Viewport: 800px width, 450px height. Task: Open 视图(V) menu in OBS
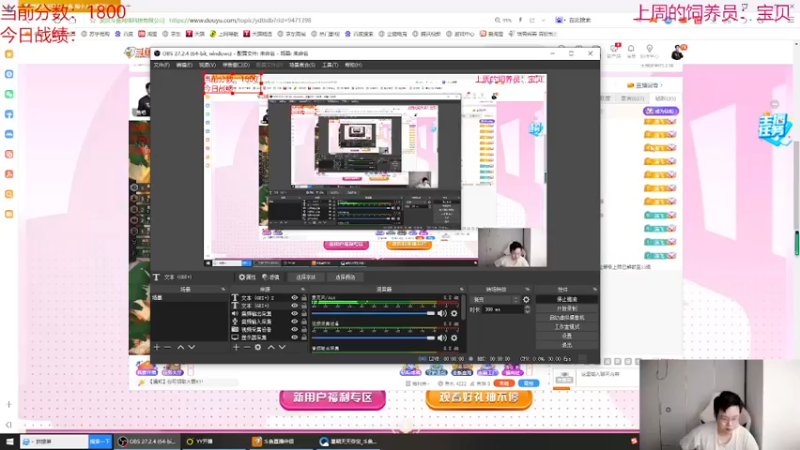[207, 65]
